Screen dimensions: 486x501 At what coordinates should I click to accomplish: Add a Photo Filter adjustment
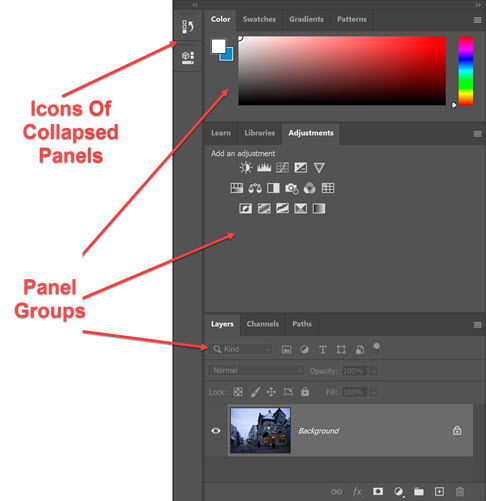[292, 189]
